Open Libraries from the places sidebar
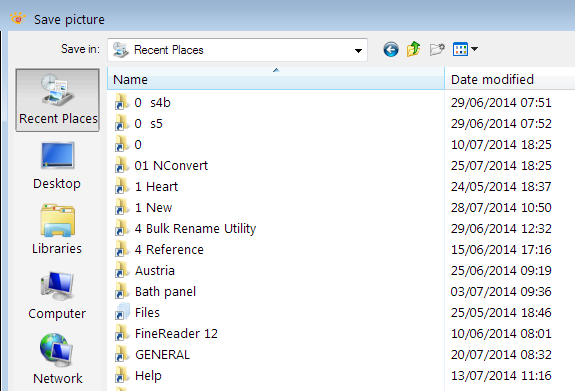This screenshot has width=575, height=391. tap(57, 230)
